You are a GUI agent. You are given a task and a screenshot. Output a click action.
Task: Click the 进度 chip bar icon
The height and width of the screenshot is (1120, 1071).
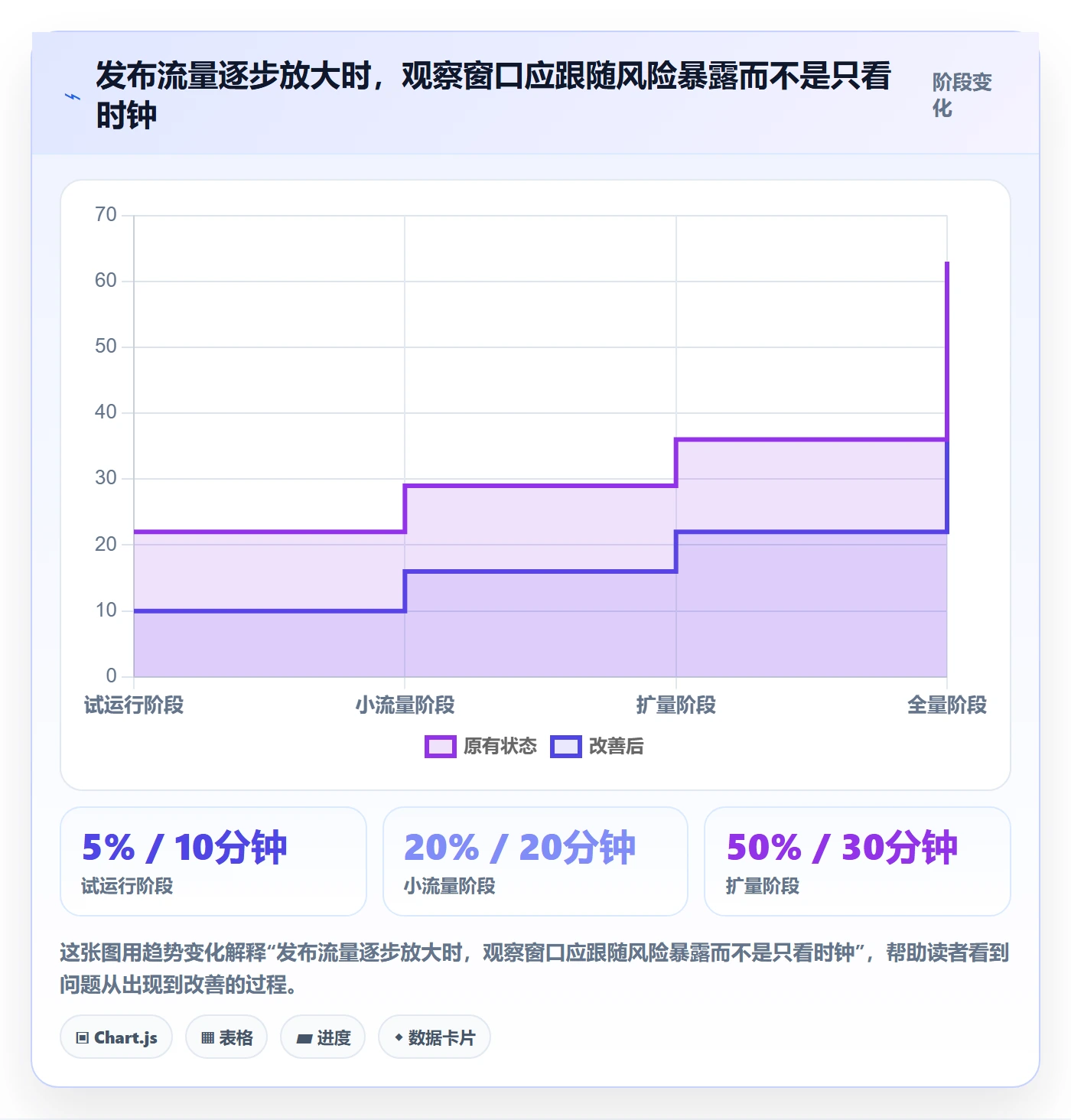coord(304,1039)
